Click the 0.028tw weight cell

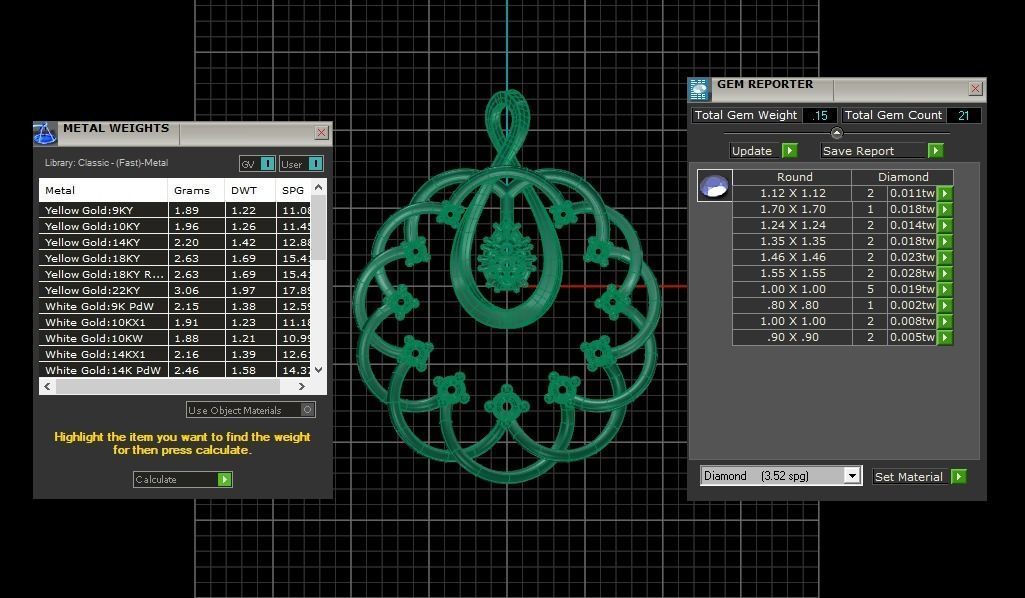tap(912, 273)
